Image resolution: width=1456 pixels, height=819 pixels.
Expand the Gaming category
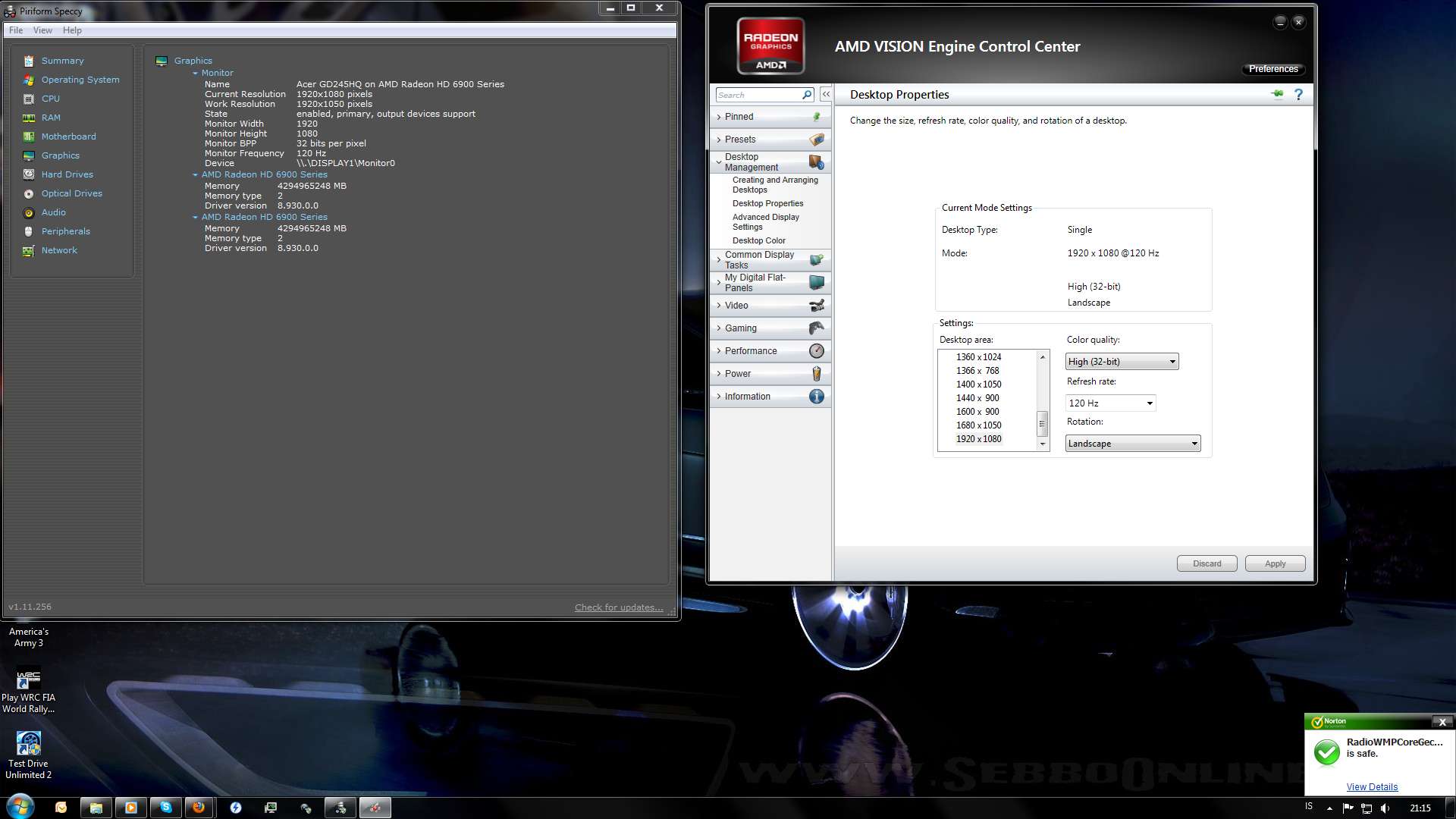pos(740,328)
